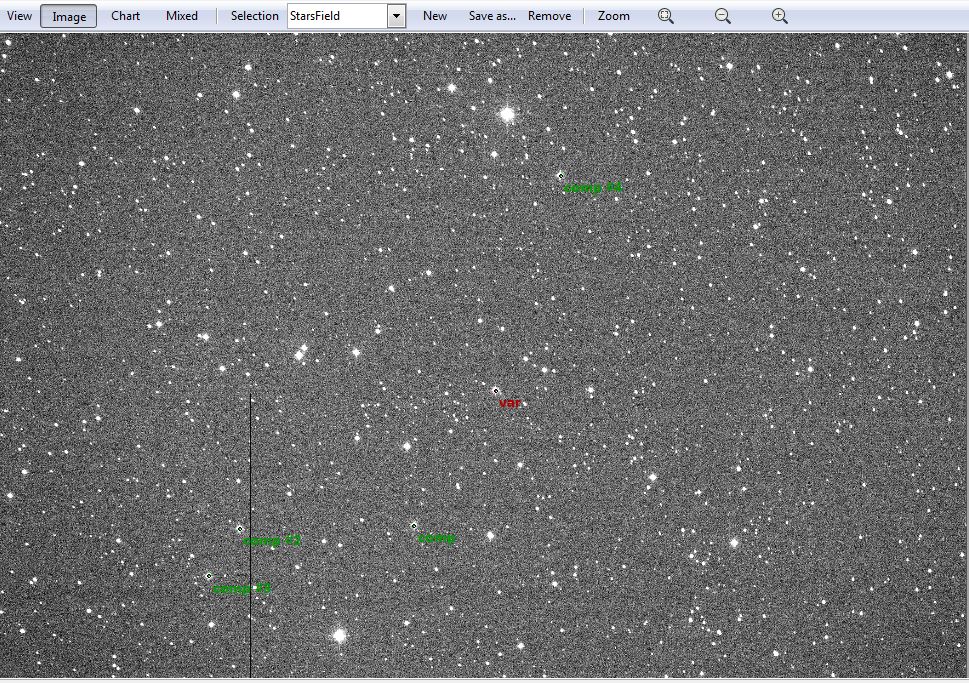Enable the Mixed view mode

pyautogui.click(x=182, y=16)
